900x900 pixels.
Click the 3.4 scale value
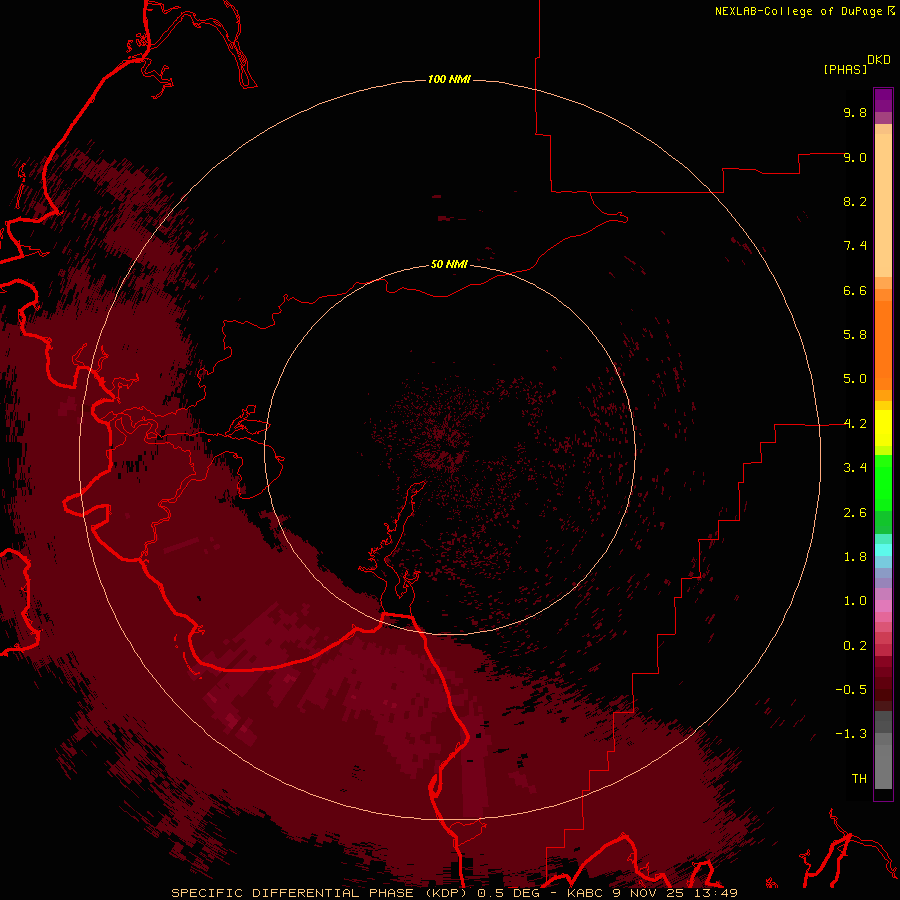[x=855, y=468]
